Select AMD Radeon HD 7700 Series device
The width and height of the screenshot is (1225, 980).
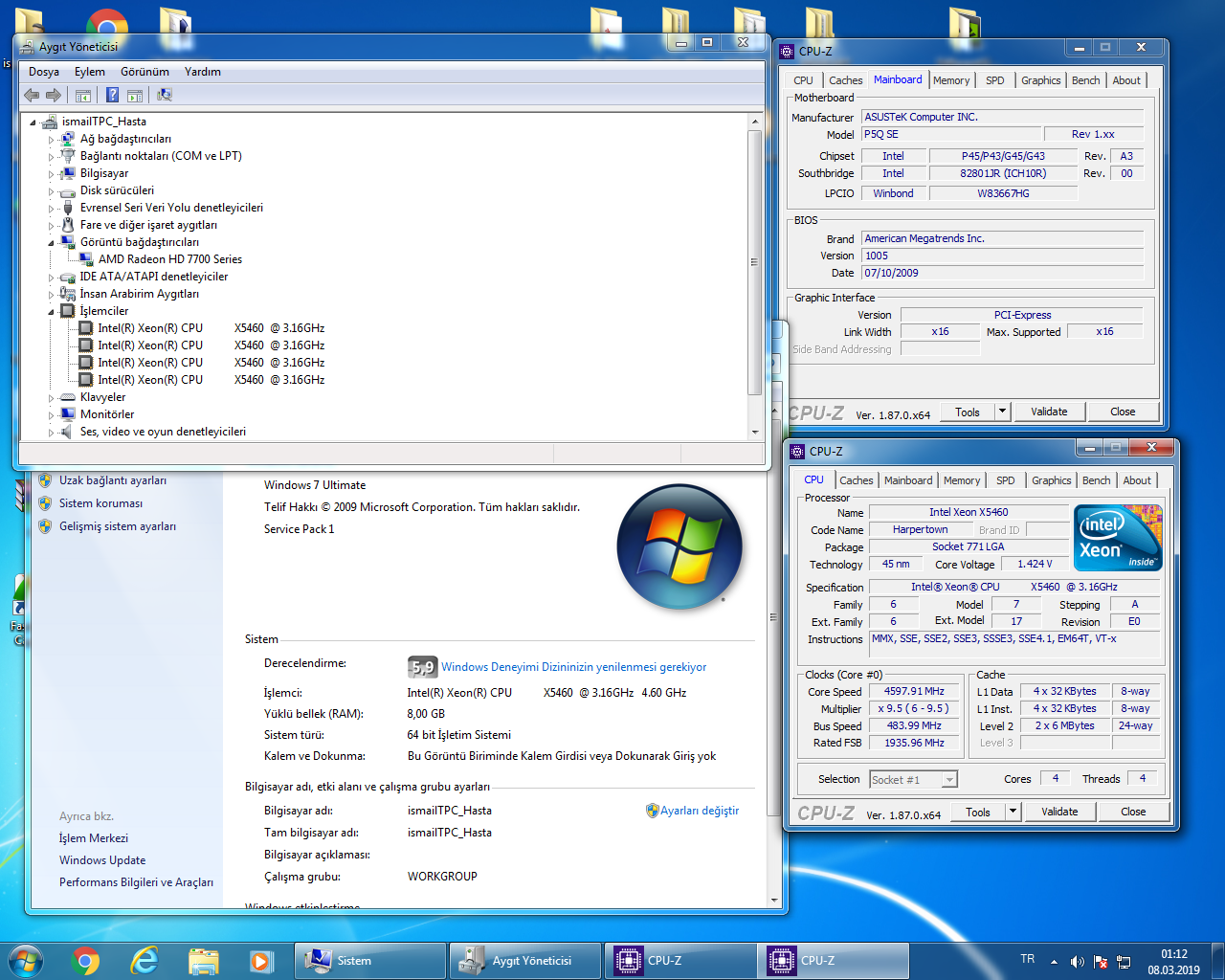[x=170, y=259]
